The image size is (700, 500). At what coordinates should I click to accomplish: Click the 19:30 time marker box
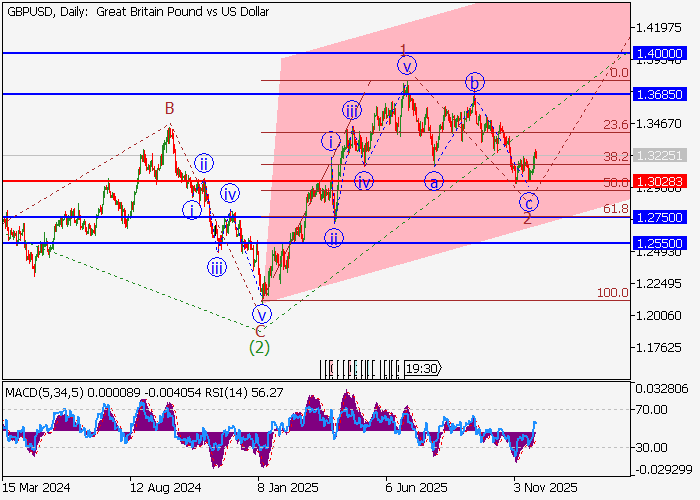coord(422,368)
